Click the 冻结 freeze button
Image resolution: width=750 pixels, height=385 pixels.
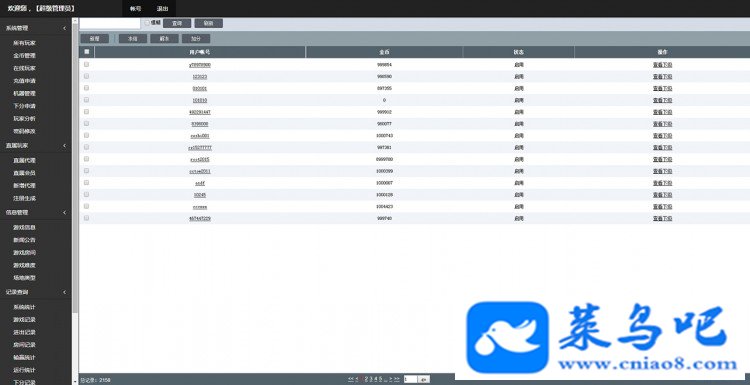coord(133,39)
